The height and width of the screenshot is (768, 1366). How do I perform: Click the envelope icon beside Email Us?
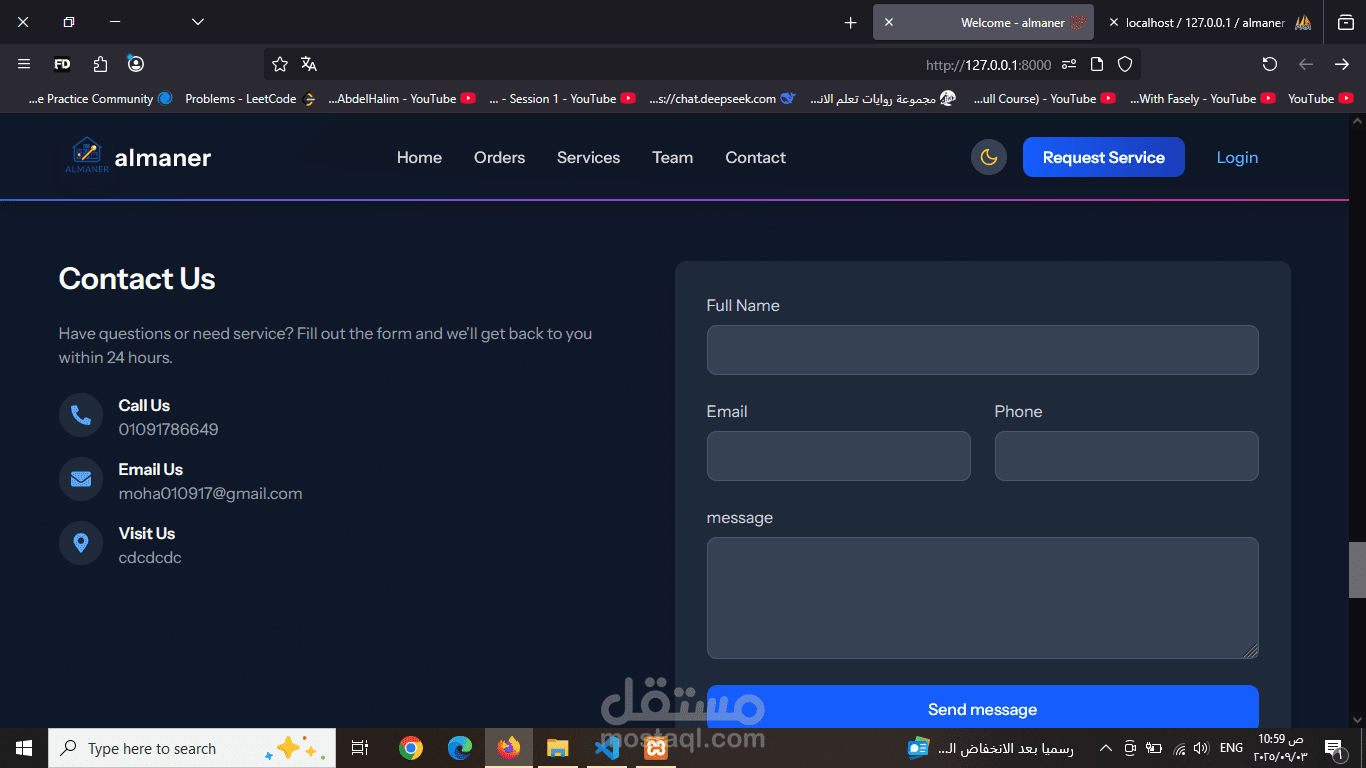tap(81, 479)
